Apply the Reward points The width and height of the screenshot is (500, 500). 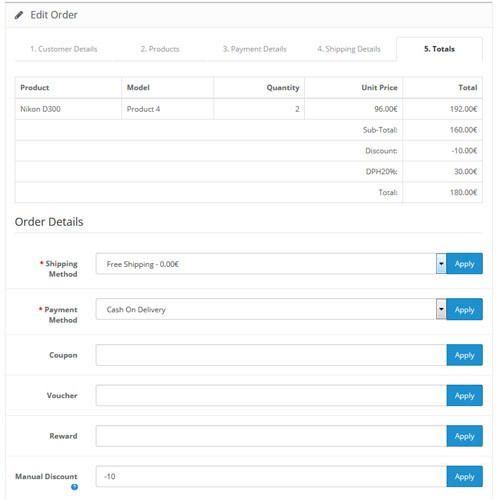pos(464,436)
